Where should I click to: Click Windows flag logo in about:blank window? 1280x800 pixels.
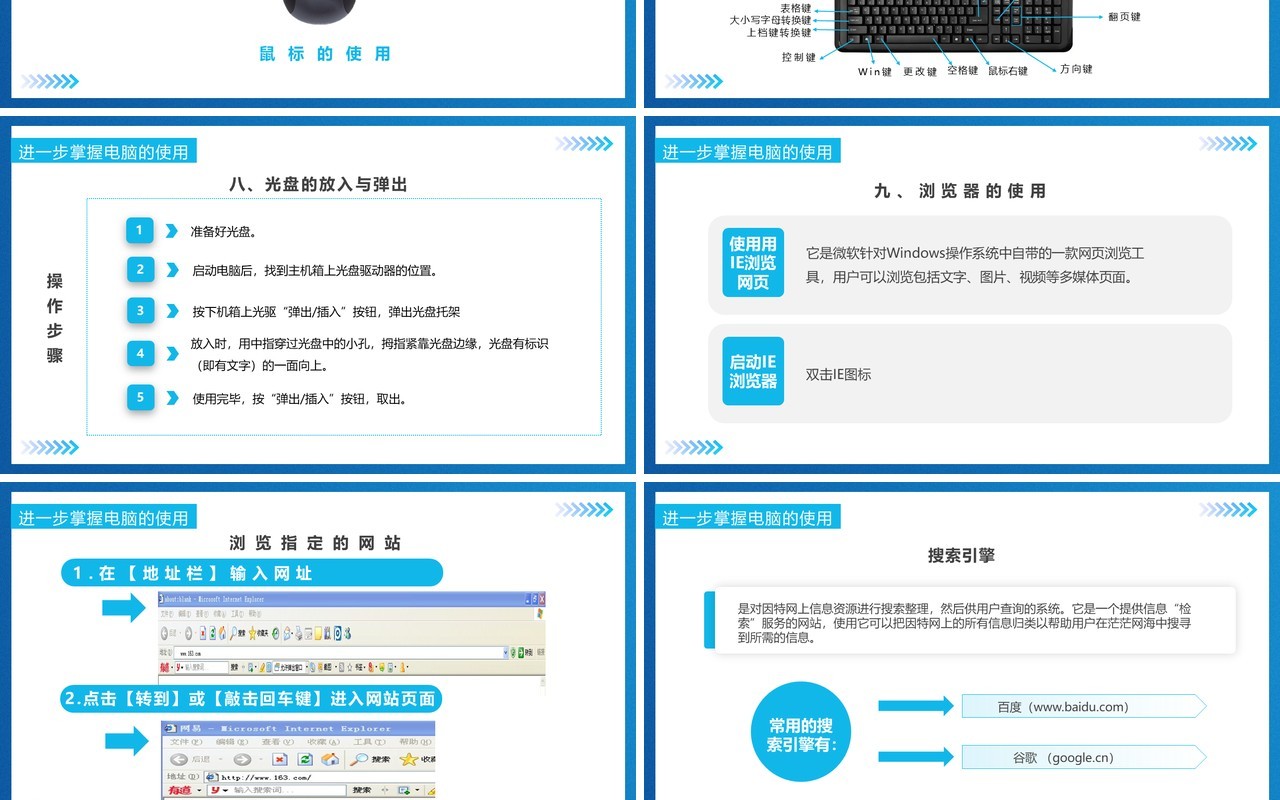click(x=540, y=613)
